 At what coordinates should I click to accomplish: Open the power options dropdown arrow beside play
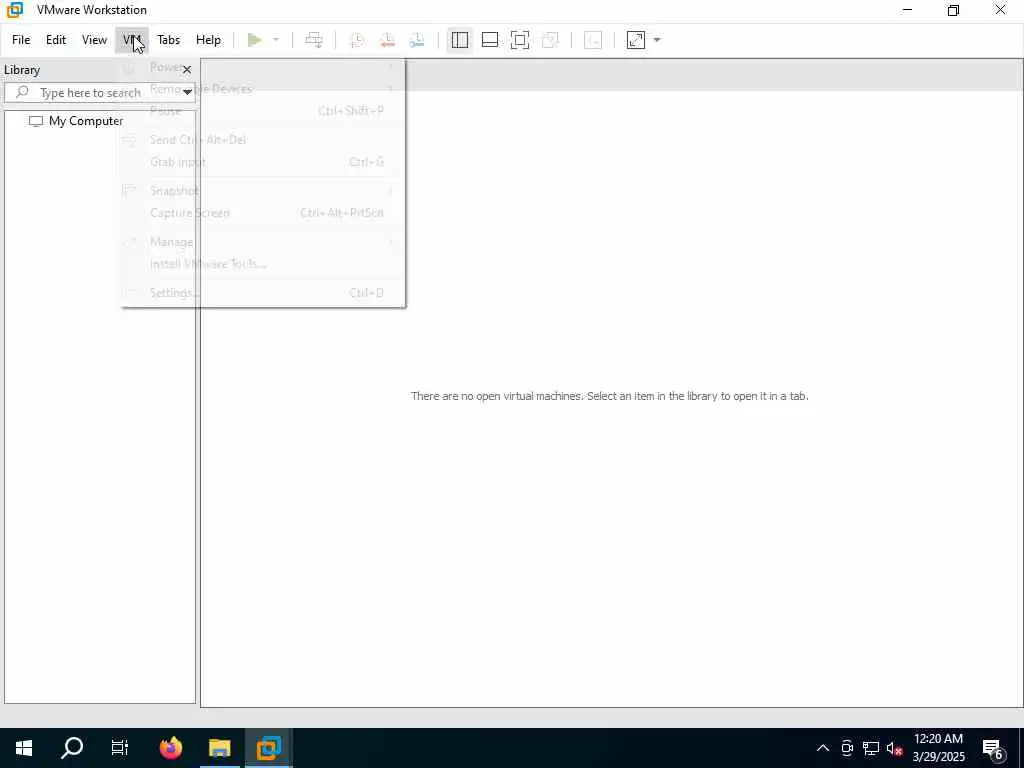[x=276, y=40]
